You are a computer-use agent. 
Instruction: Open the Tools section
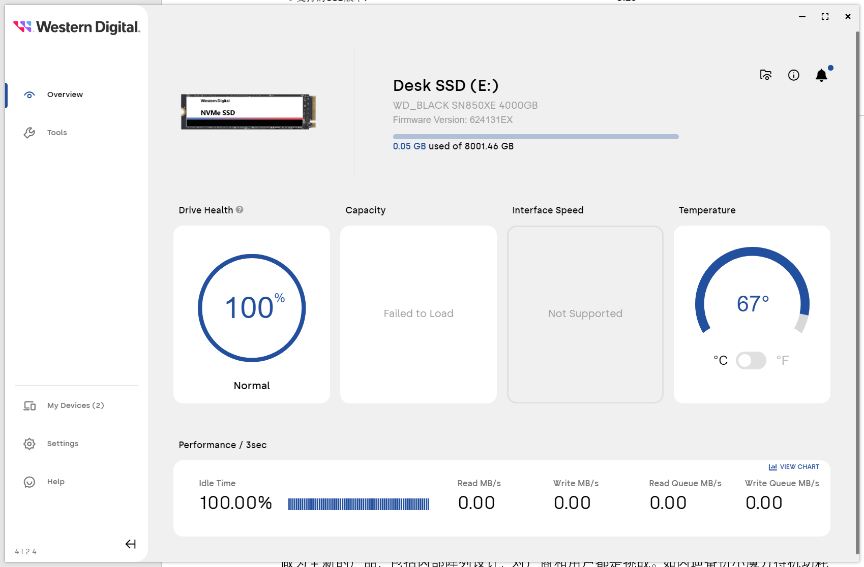57,133
